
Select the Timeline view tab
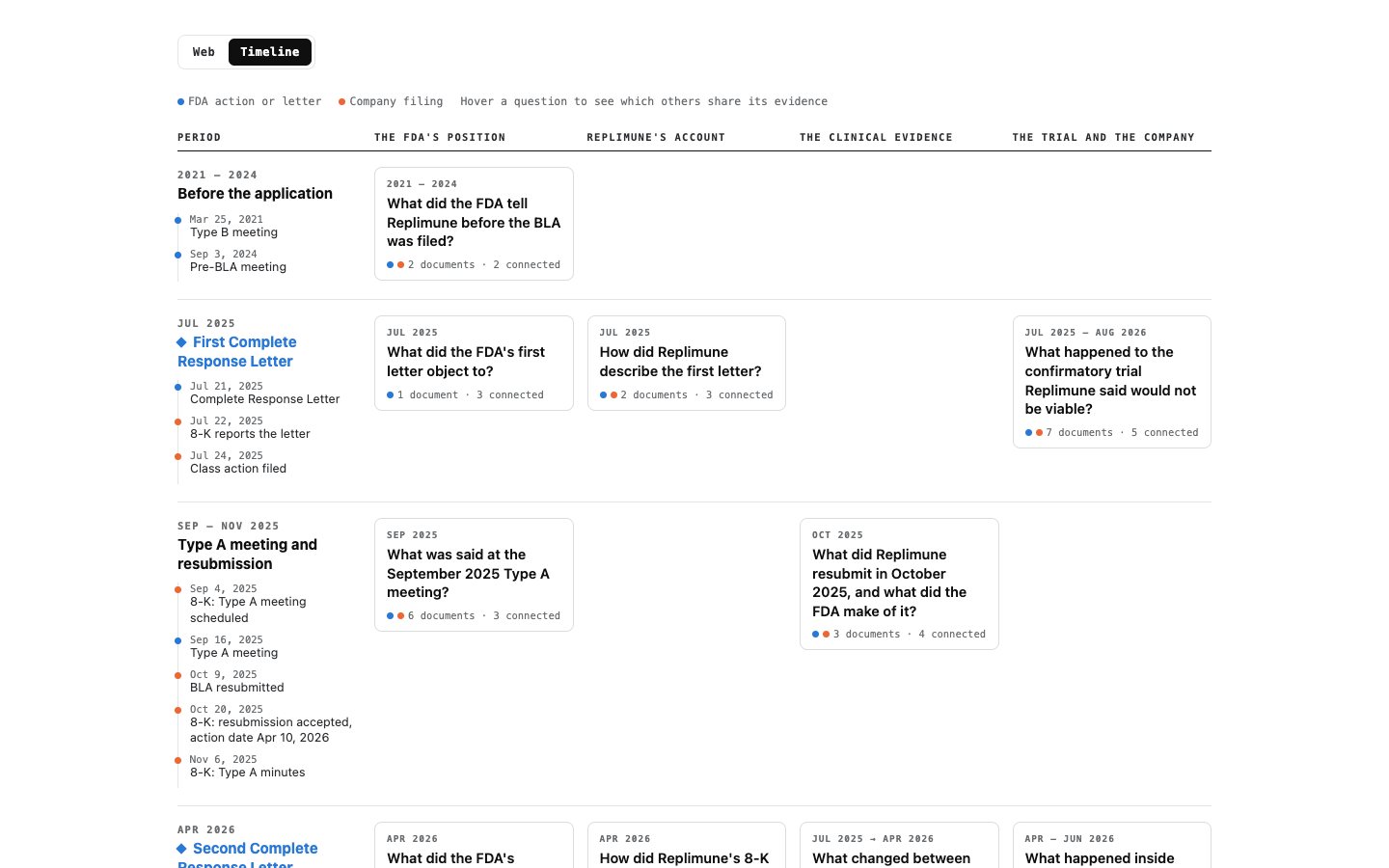270,52
